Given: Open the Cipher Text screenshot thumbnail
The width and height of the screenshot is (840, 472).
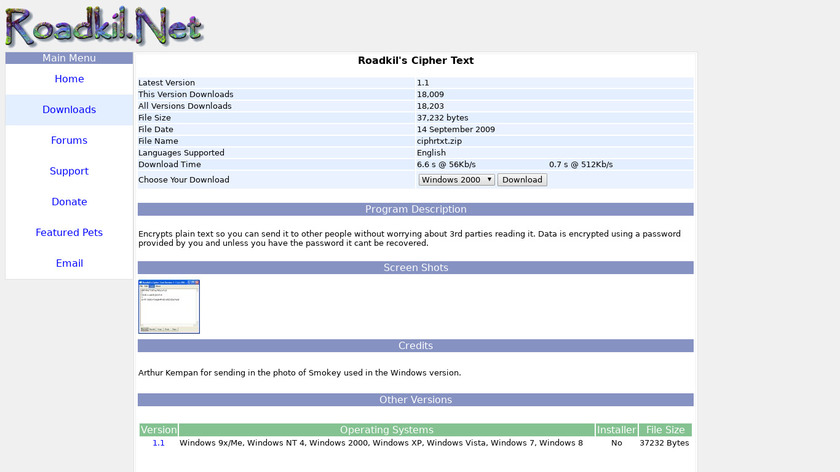Looking at the screenshot, I should pyautogui.click(x=169, y=307).
